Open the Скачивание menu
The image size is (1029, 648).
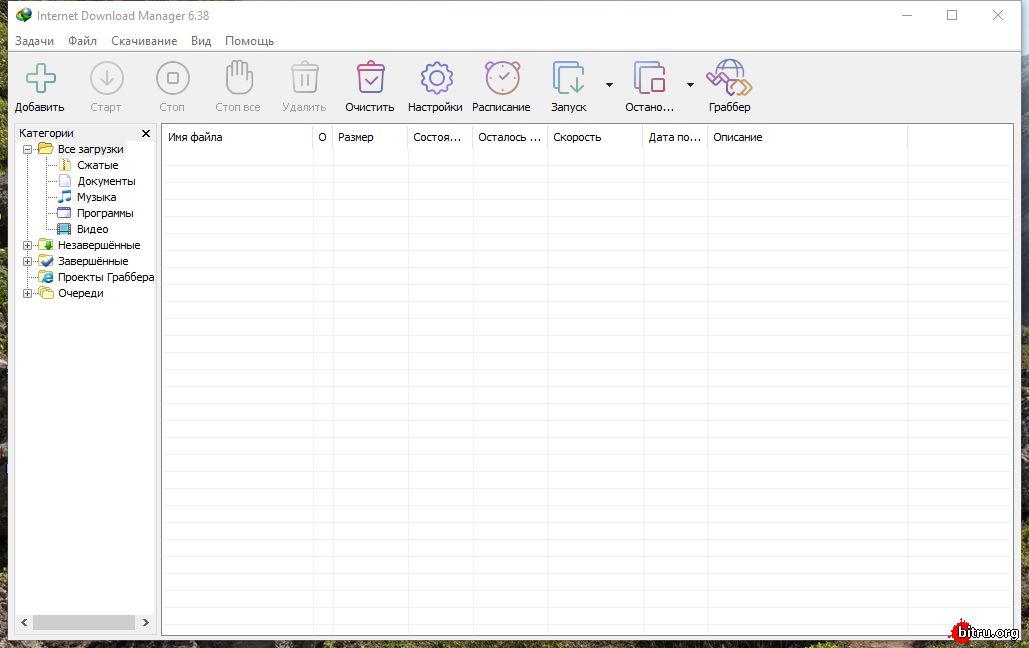tap(144, 41)
